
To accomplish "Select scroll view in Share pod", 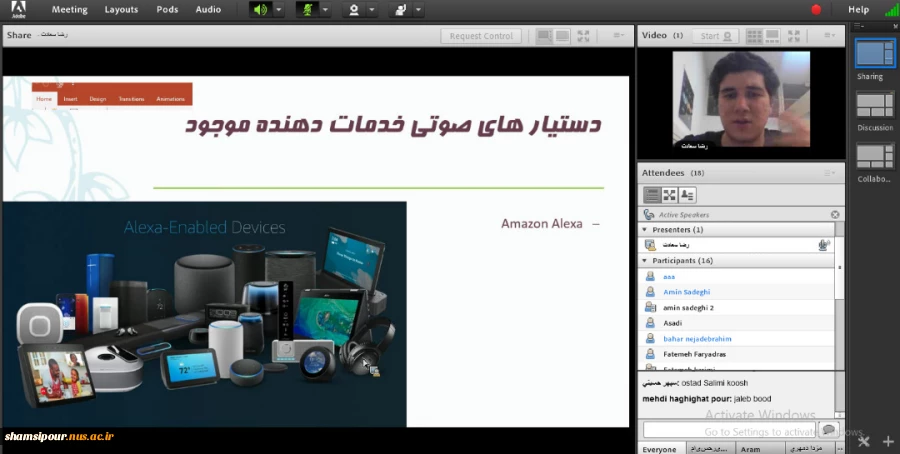I will 562,36.
